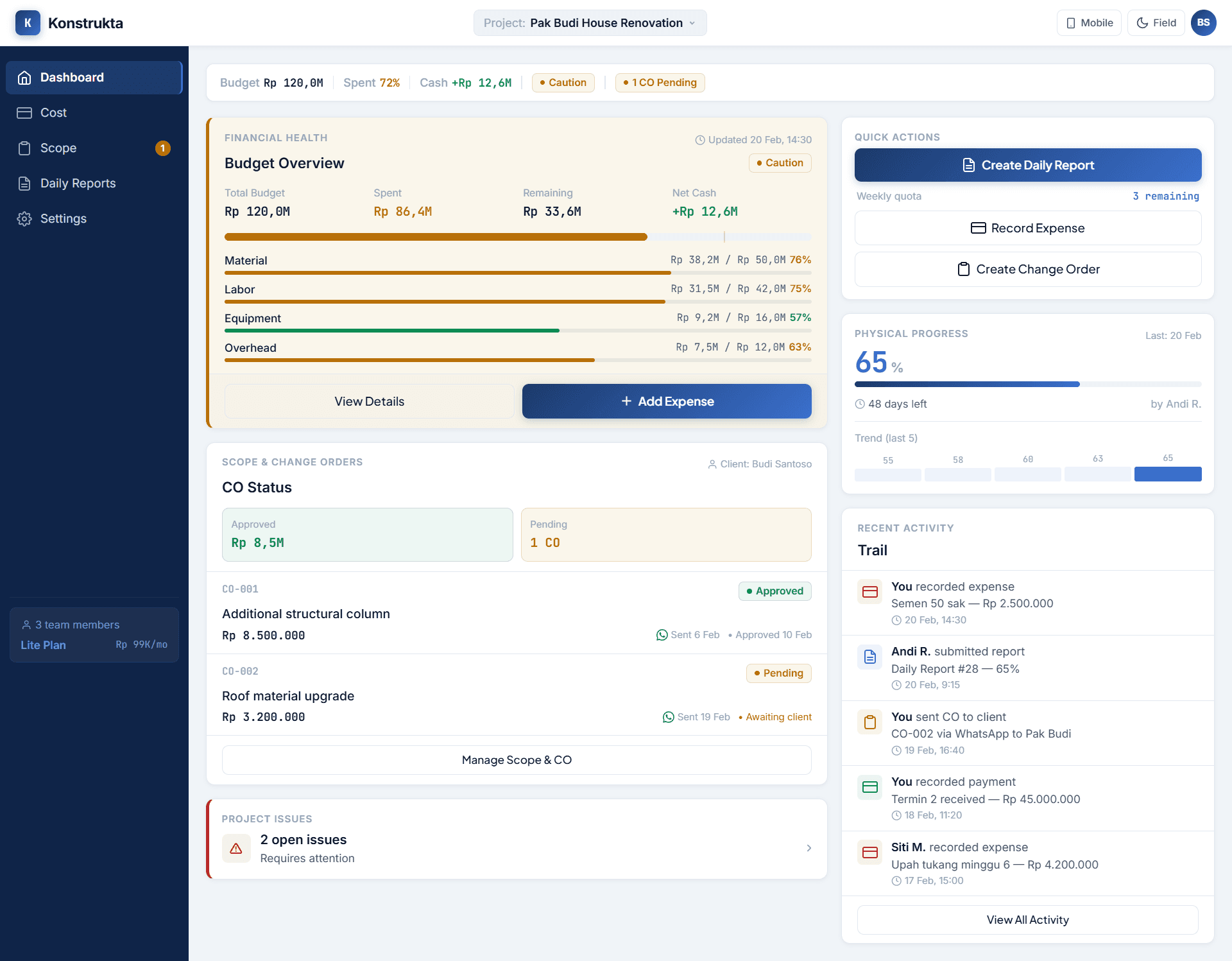Click the Create Daily Report button
This screenshot has height=961, width=1232.
point(1027,165)
